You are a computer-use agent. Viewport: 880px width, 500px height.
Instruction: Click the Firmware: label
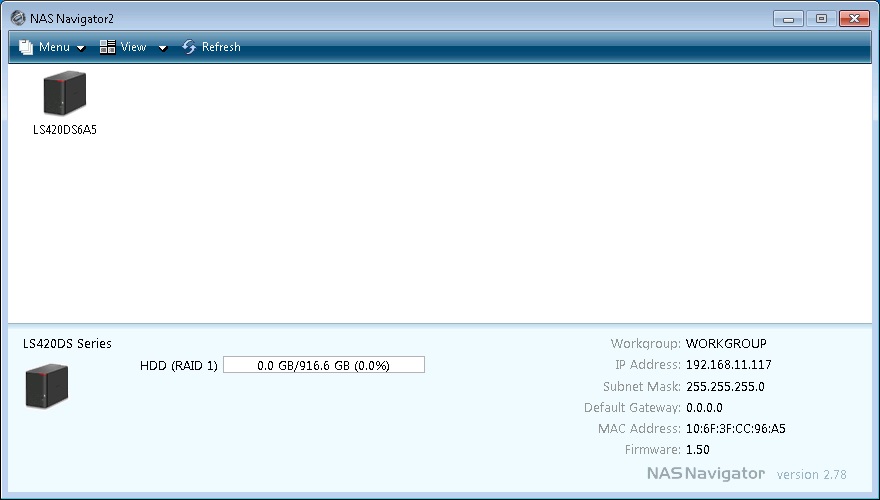[652, 449]
